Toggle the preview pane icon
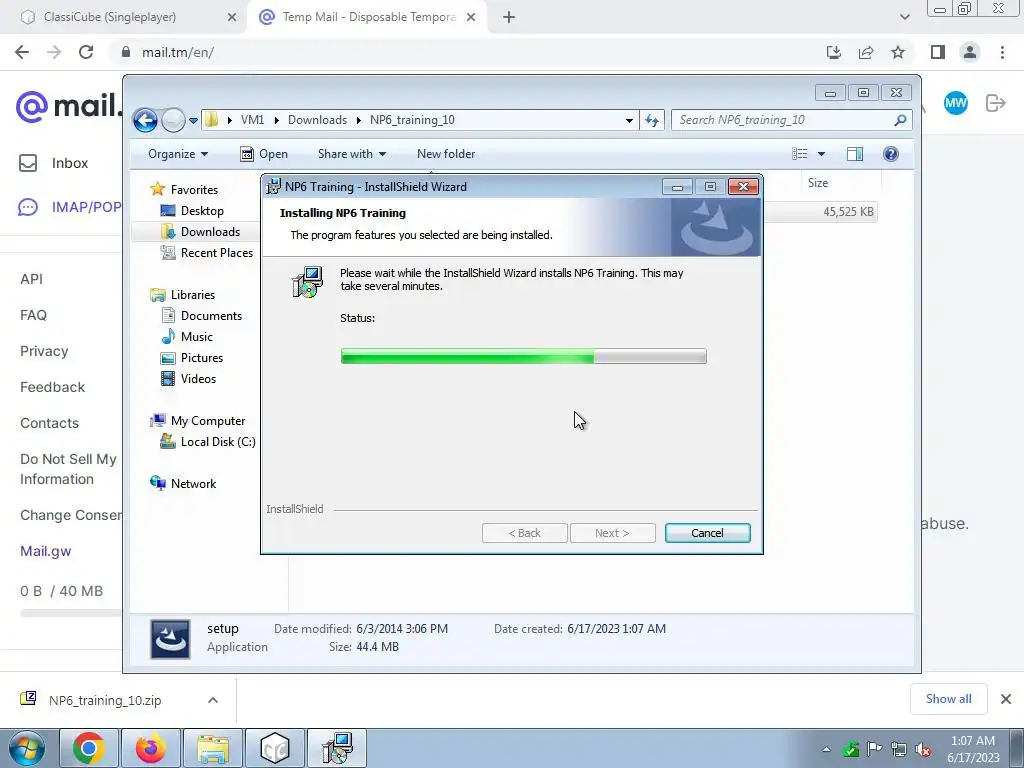The width and height of the screenshot is (1024, 768). pos(855,154)
